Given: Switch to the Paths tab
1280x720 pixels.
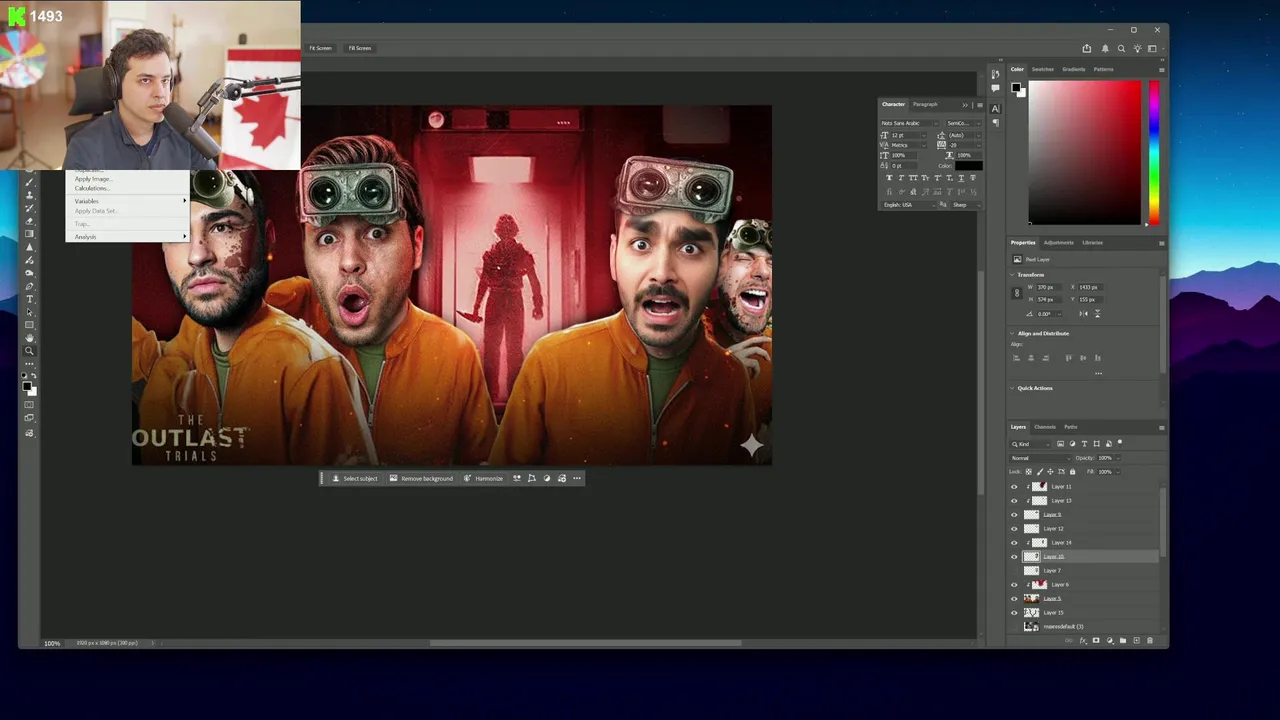Looking at the screenshot, I should click(x=1071, y=427).
